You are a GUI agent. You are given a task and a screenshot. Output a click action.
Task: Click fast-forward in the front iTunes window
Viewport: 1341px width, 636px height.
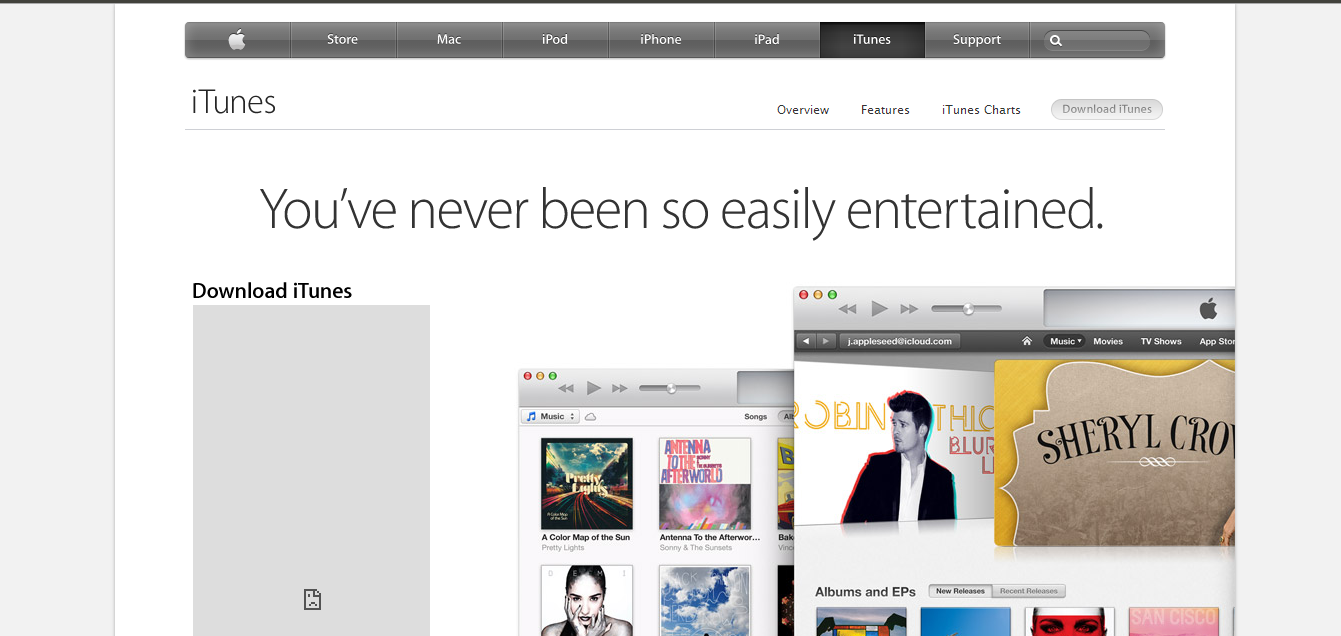[909, 309]
